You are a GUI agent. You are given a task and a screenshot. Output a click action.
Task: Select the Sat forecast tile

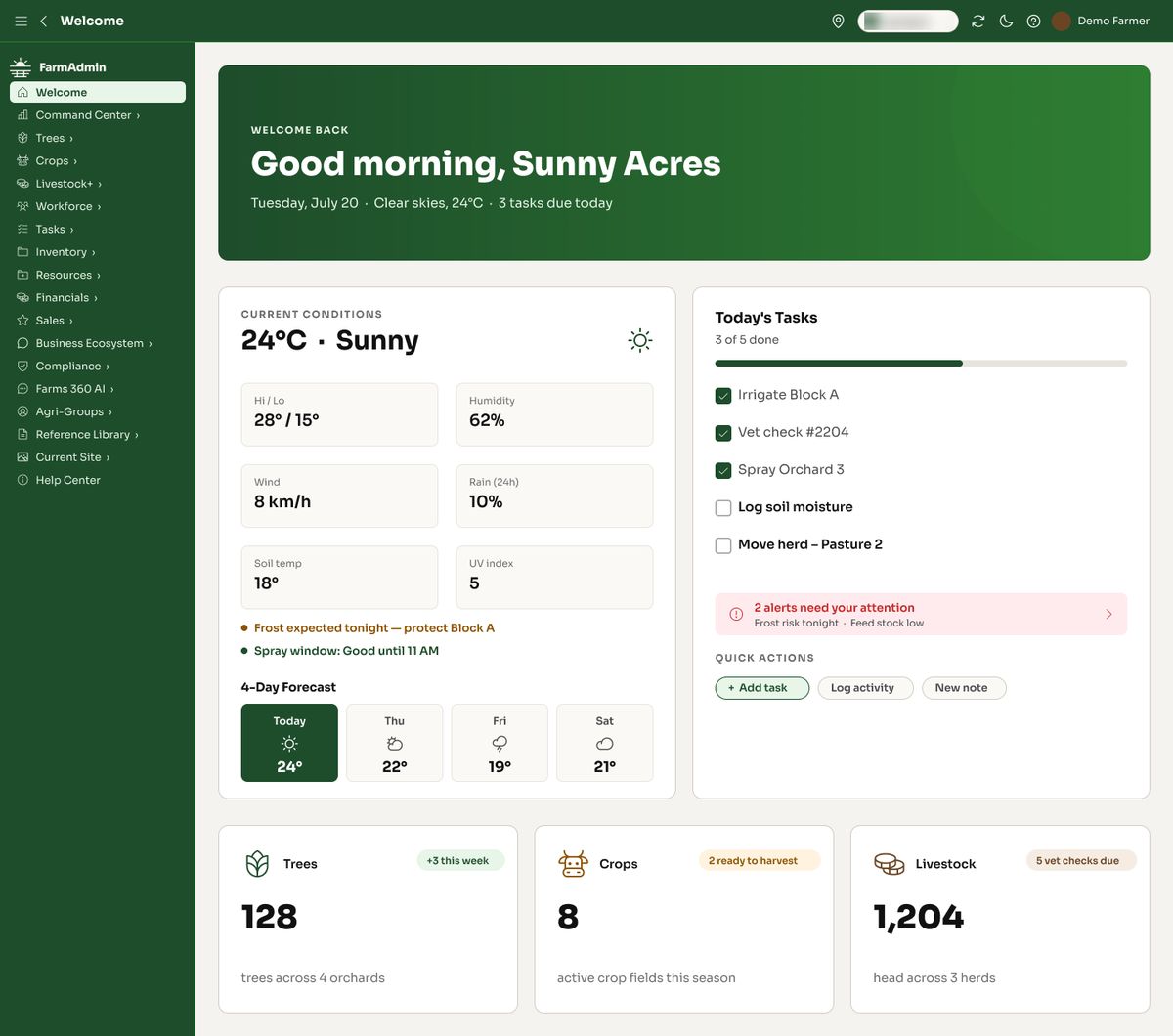click(x=605, y=743)
